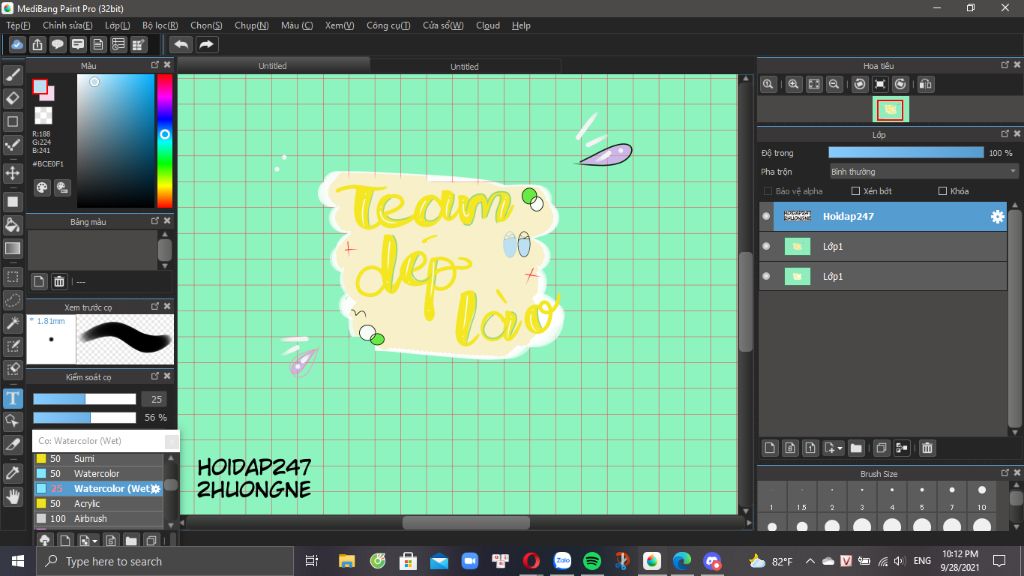Activate the Move tool
The height and width of the screenshot is (576, 1024).
point(13,173)
